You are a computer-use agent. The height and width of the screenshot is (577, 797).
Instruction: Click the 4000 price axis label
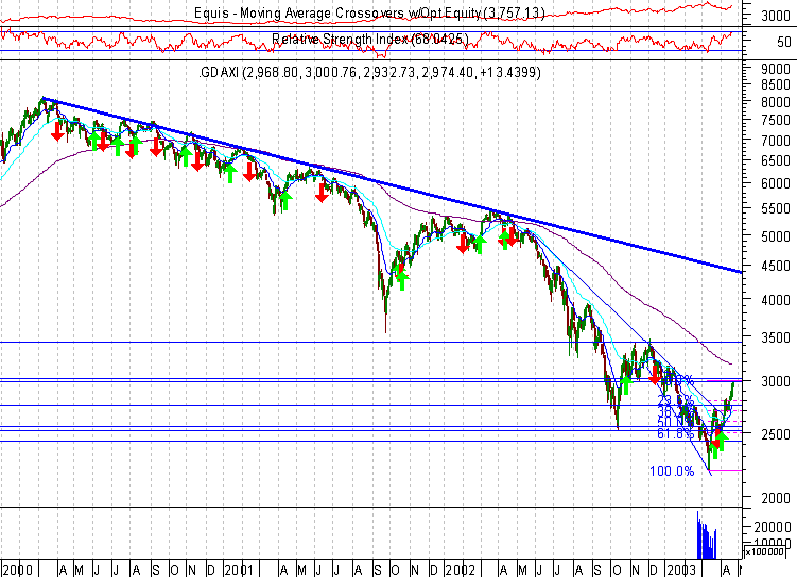776,300
